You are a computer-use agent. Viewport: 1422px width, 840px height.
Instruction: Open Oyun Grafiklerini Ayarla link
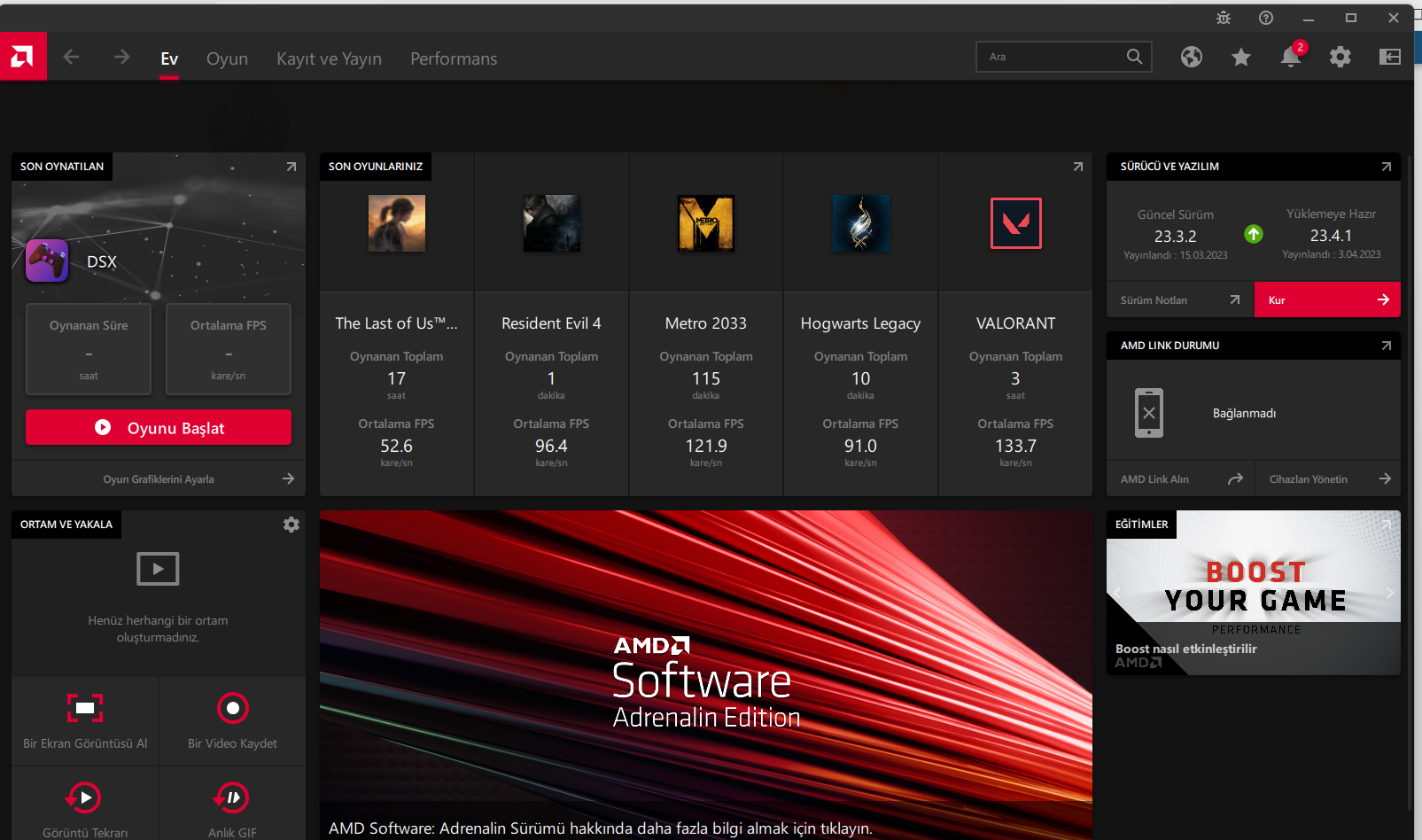tap(159, 479)
